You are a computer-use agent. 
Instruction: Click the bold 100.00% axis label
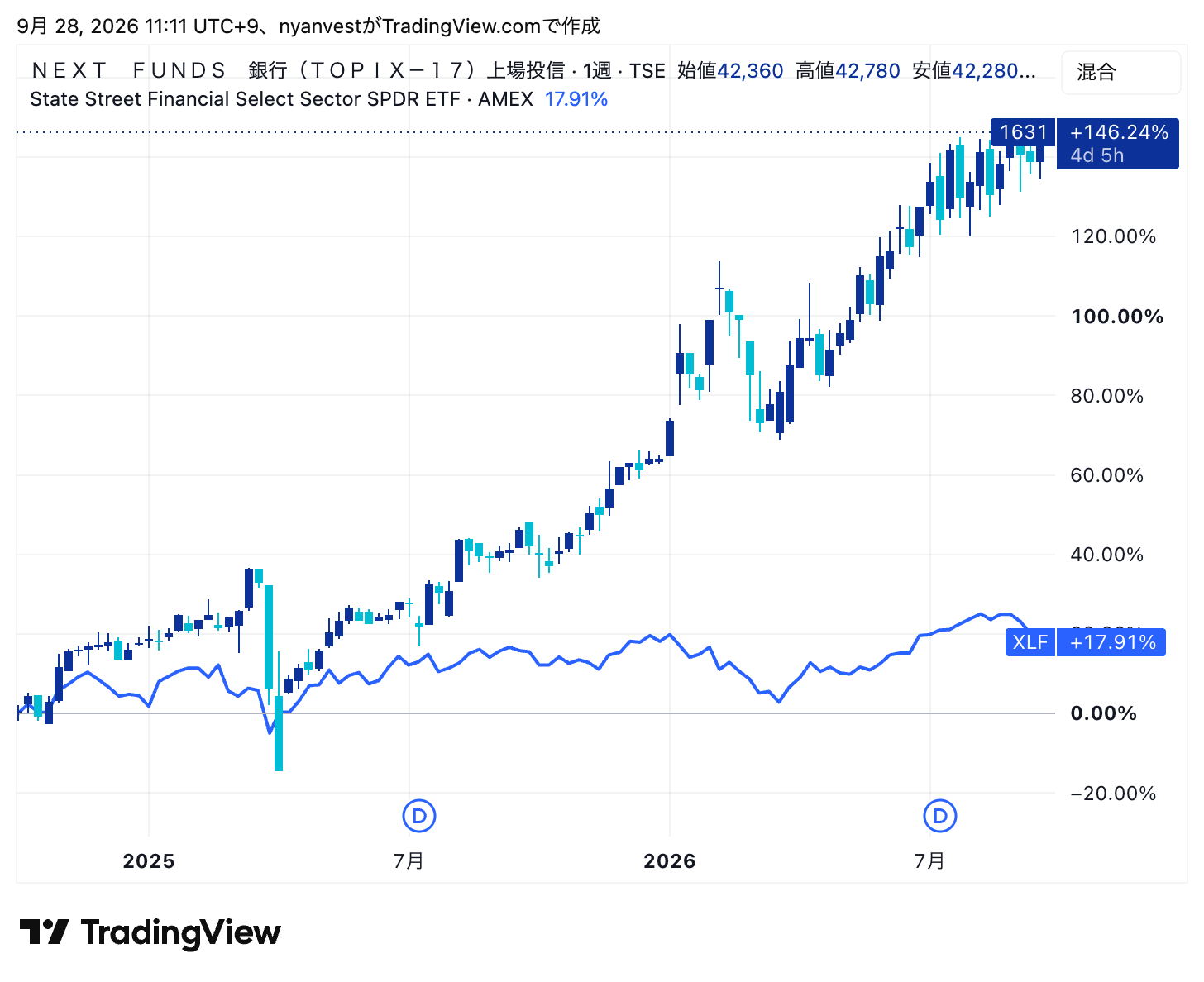[x=1117, y=317]
